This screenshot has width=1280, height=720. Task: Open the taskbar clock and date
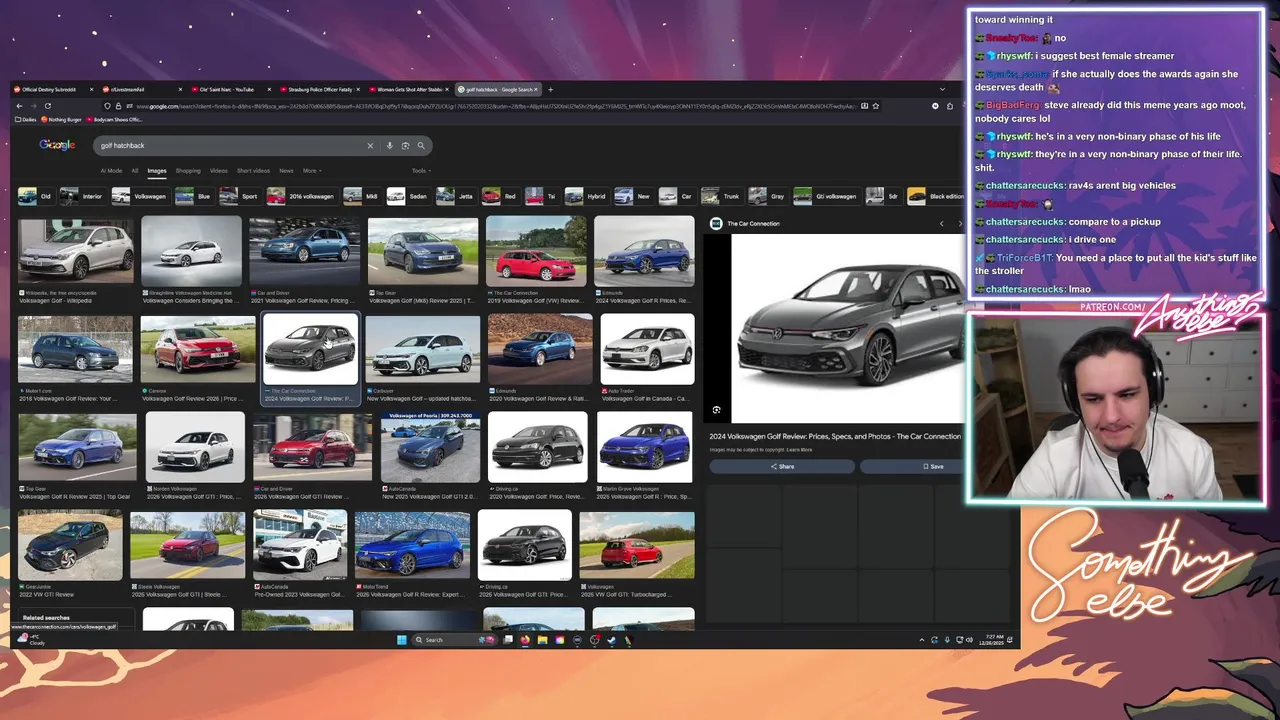[991, 640]
